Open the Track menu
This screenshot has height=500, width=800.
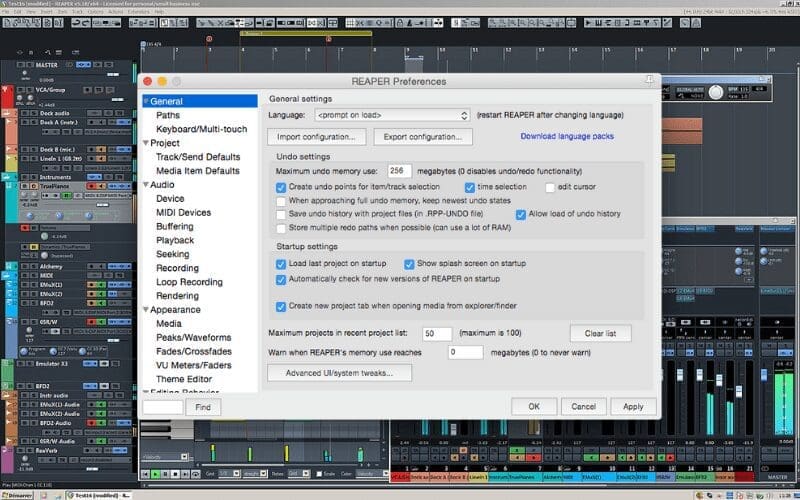click(77, 11)
